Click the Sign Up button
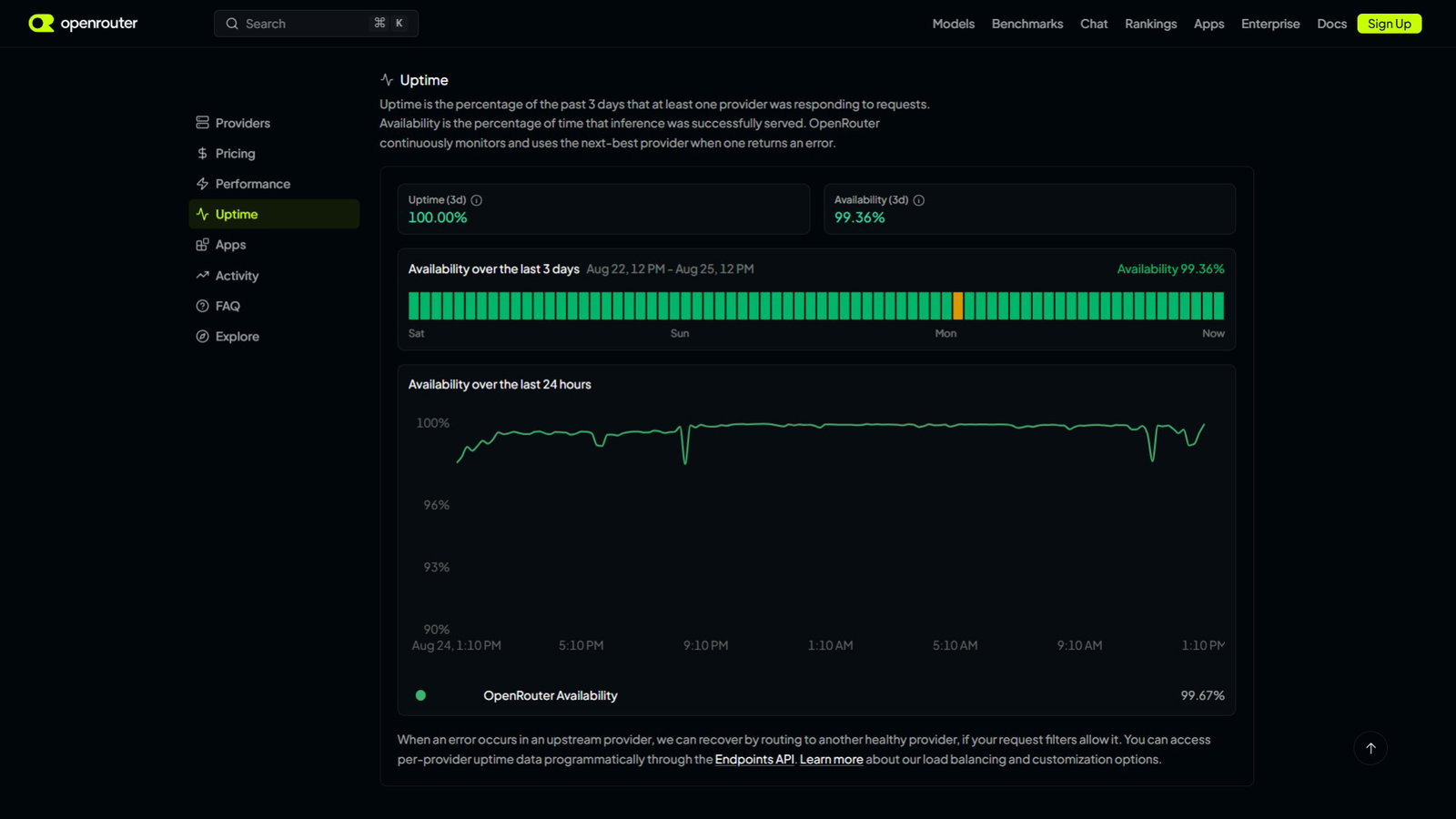 point(1389,24)
